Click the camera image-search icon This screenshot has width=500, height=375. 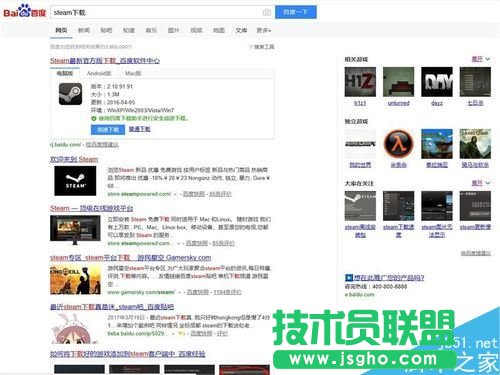pyautogui.click(x=267, y=12)
